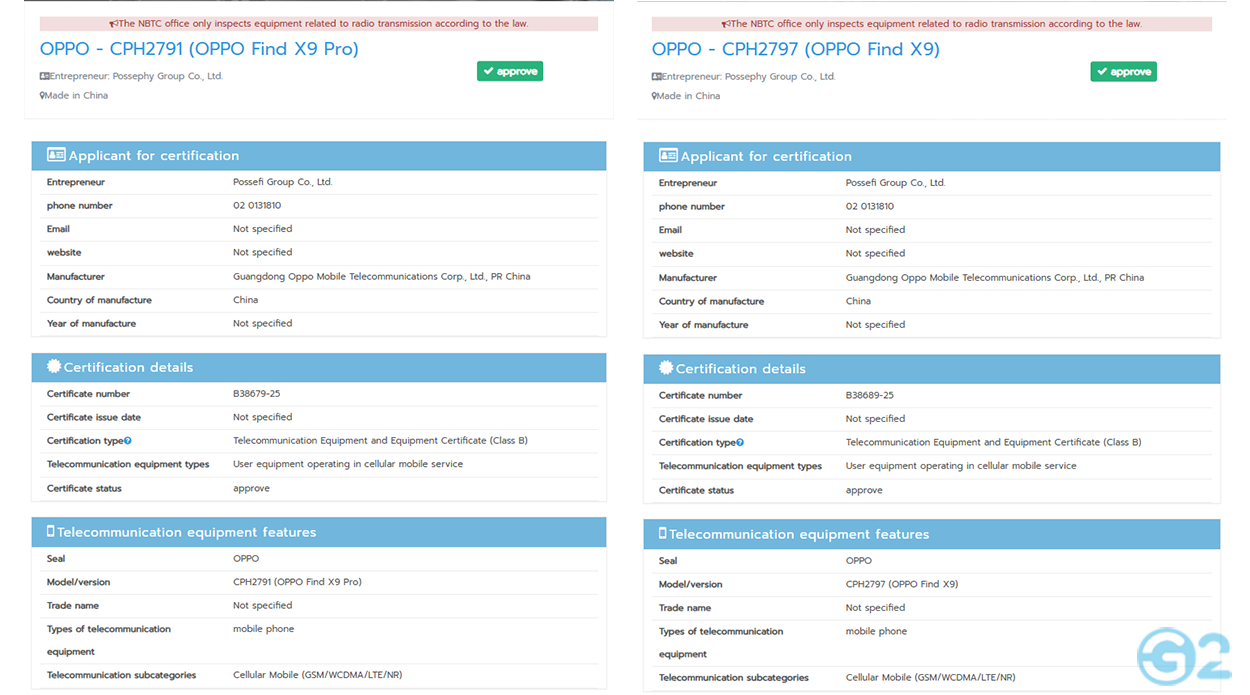The image size is (1250, 695).
Task: Click the green approve badge for Find X9
Action: coord(1123,72)
